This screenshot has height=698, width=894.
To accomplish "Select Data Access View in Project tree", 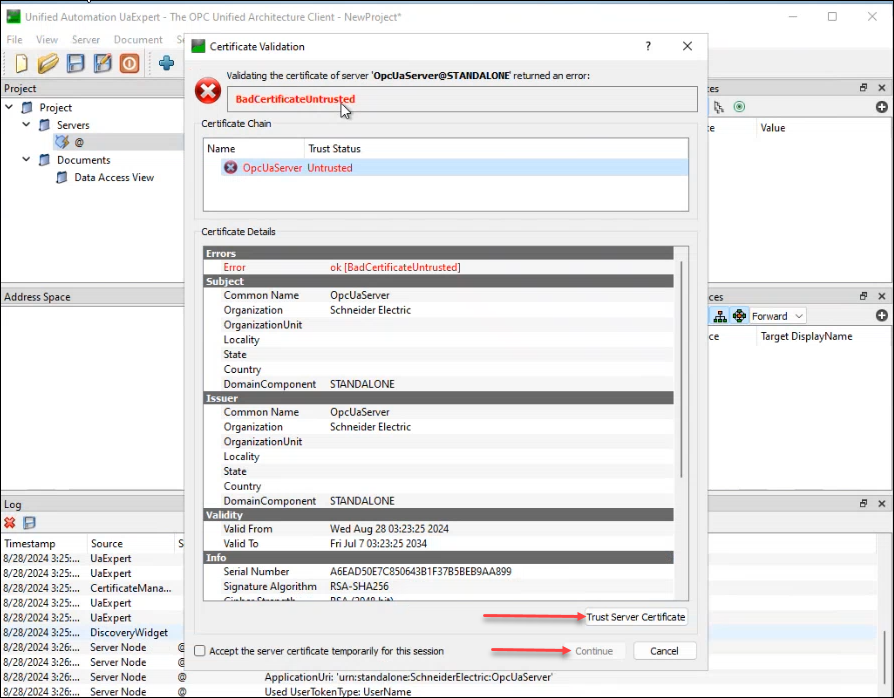I will pyautogui.click(x=114, y=177).
